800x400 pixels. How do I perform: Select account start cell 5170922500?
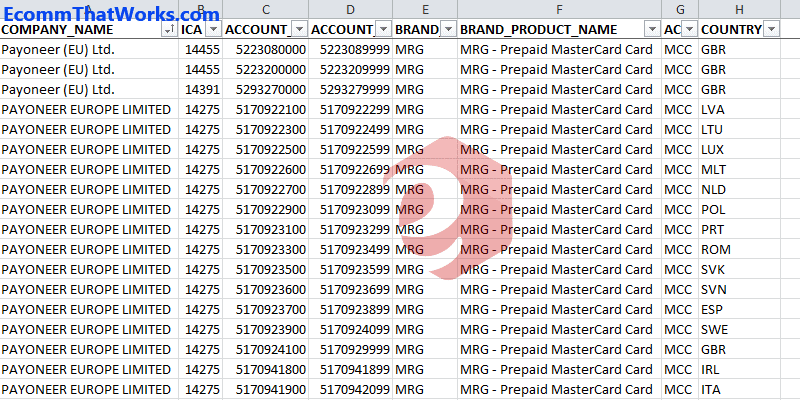(266, 149)
